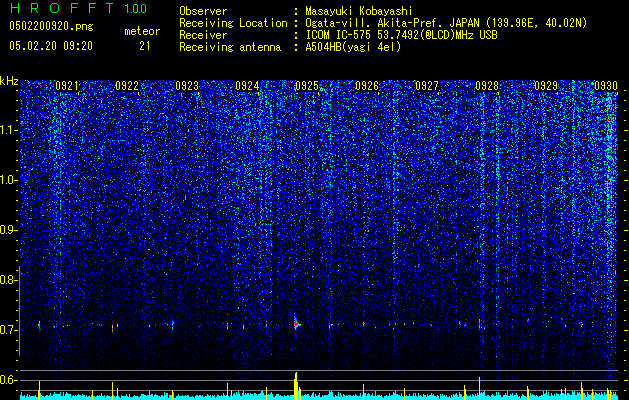Click the HROFFT title text
The image size is (629, 400).
click(62, 8)
